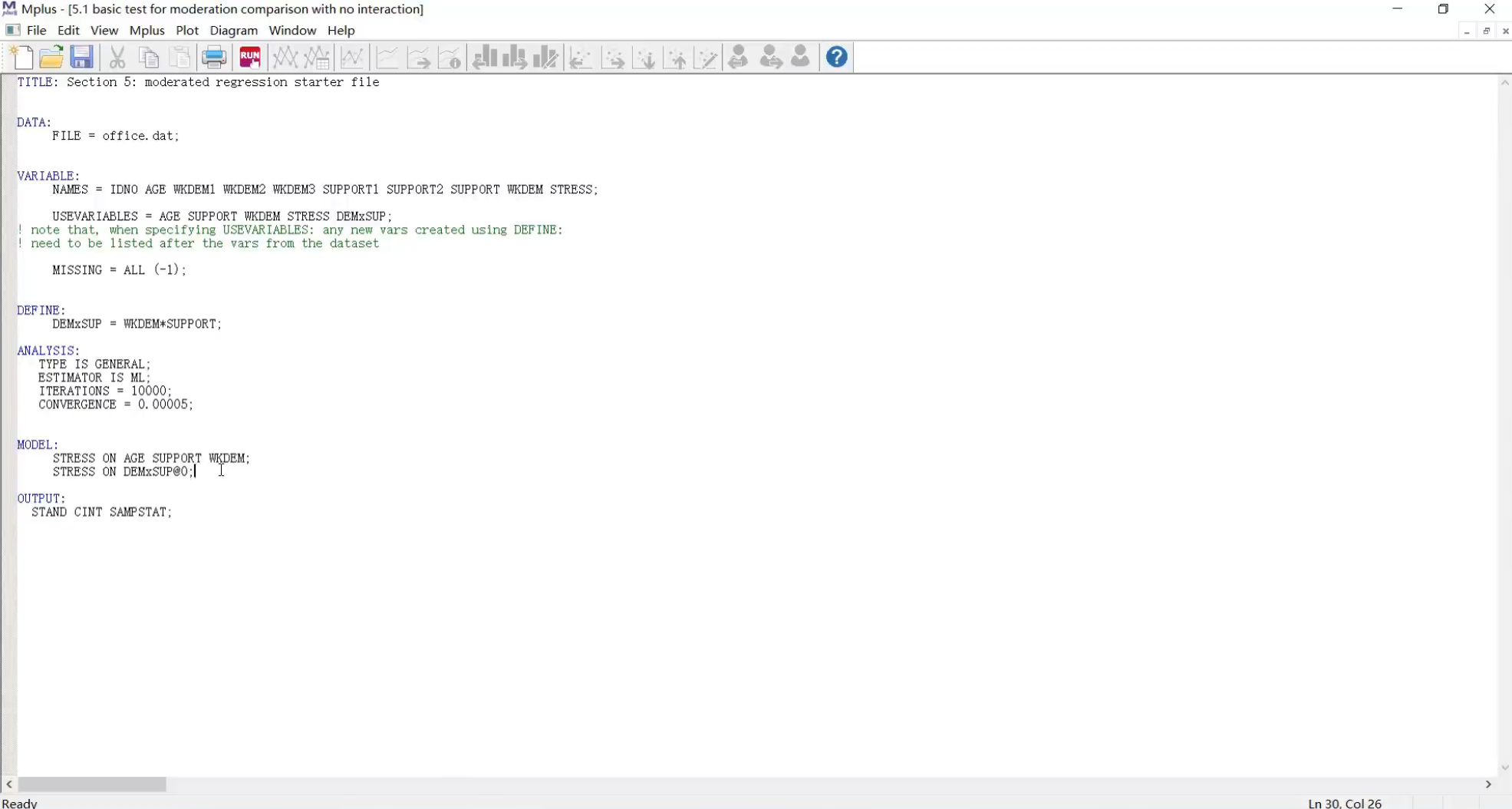
Task: Create a new file with New icon
Action: 22,58
